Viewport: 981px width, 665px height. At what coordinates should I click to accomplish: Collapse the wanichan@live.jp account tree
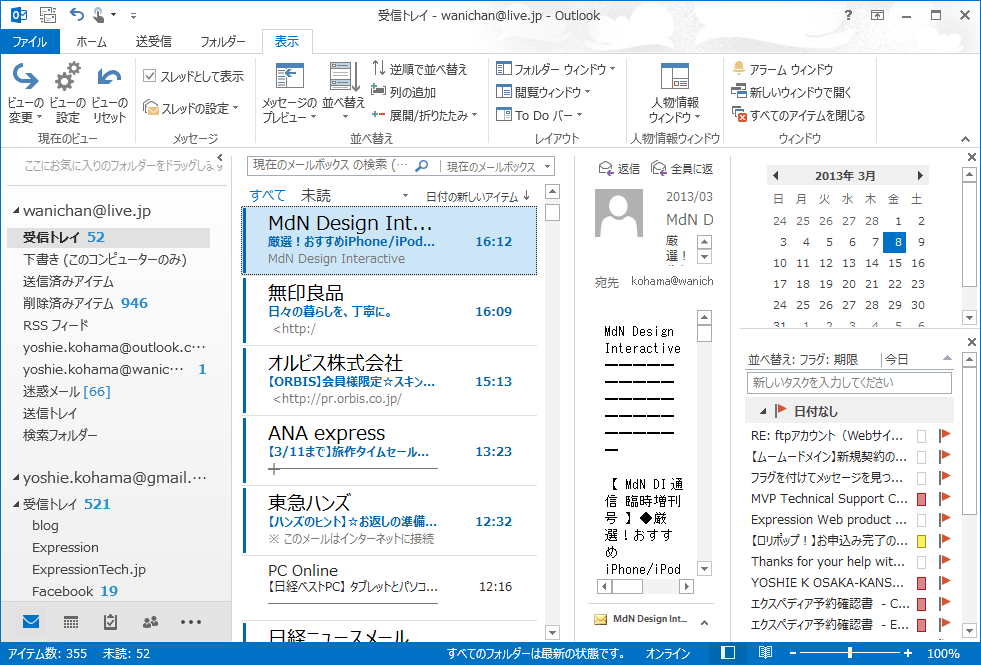[16, 211]
